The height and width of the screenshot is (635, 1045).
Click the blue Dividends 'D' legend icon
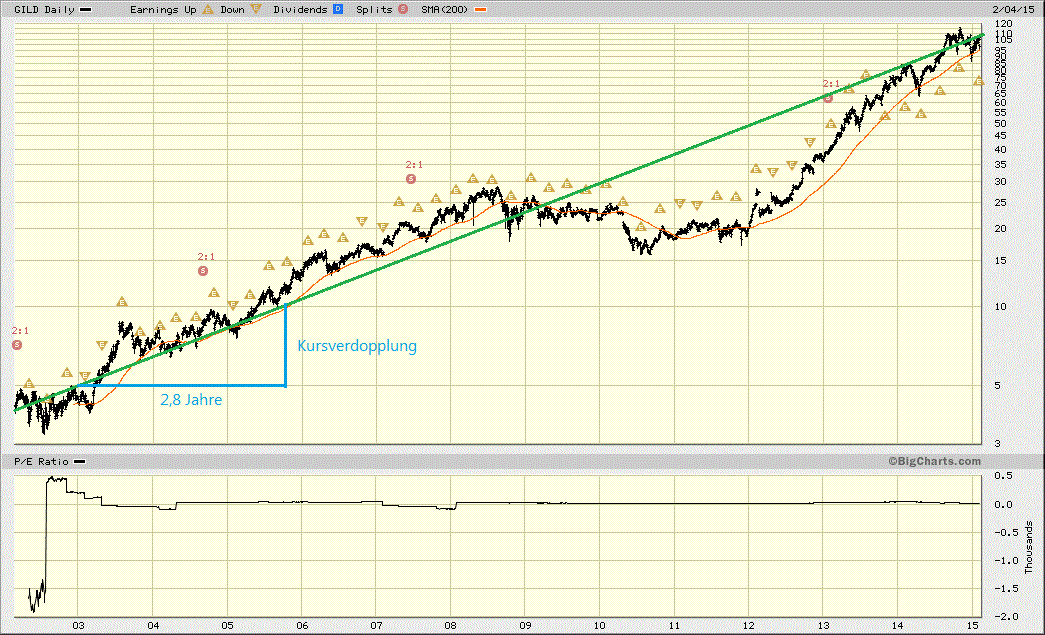pos(338,9)
